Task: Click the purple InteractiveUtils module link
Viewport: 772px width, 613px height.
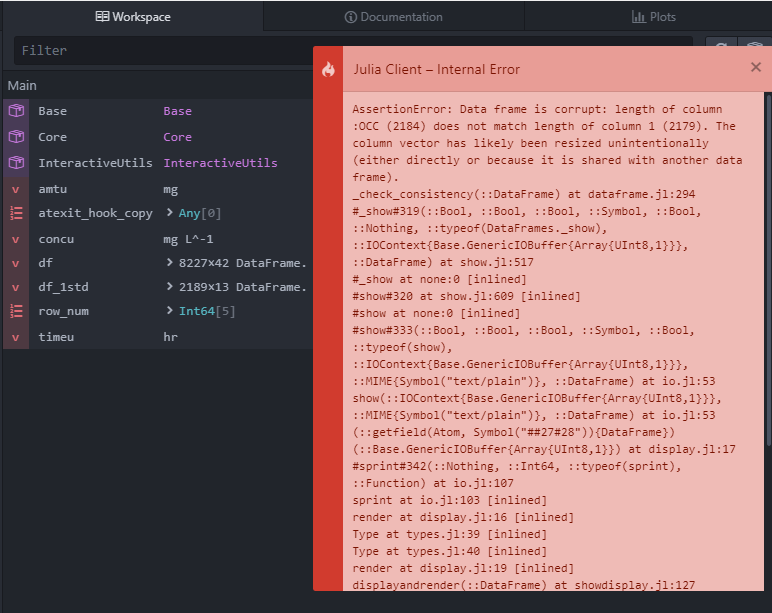Action: pos(220,163)
